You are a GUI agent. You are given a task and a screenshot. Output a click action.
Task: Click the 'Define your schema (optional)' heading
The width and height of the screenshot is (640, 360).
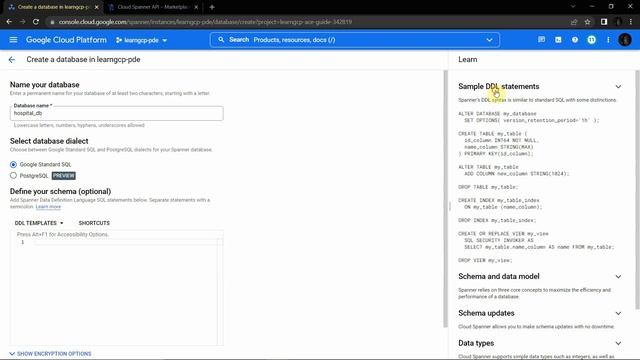click(x=60, y=191)
